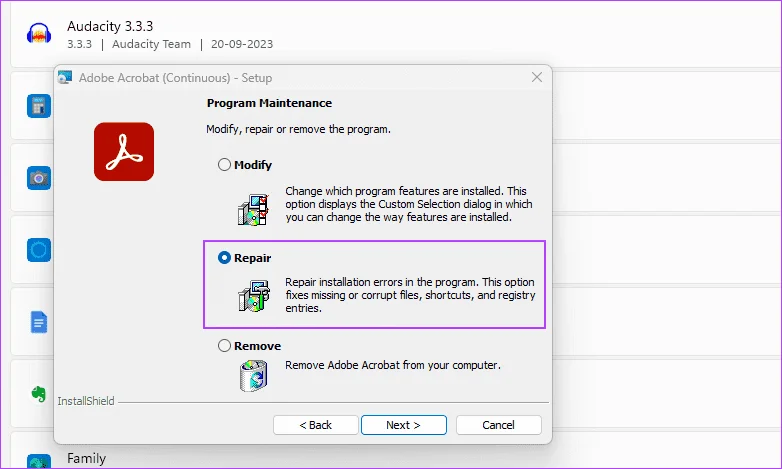
Task: Click the Audacity 3.3.3 app name
Action: (110, 26)
